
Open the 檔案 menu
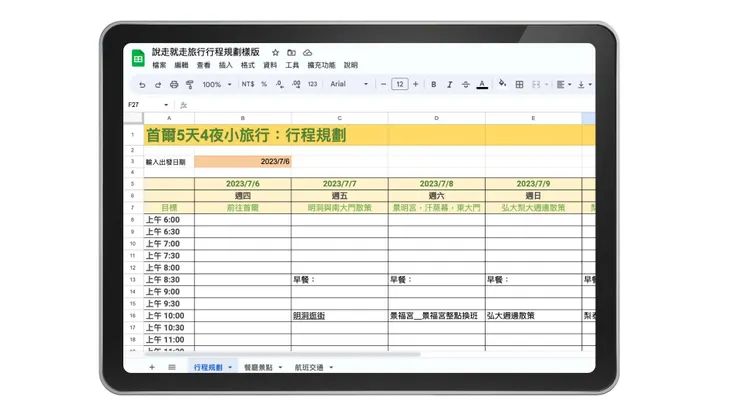pos(159,65)
